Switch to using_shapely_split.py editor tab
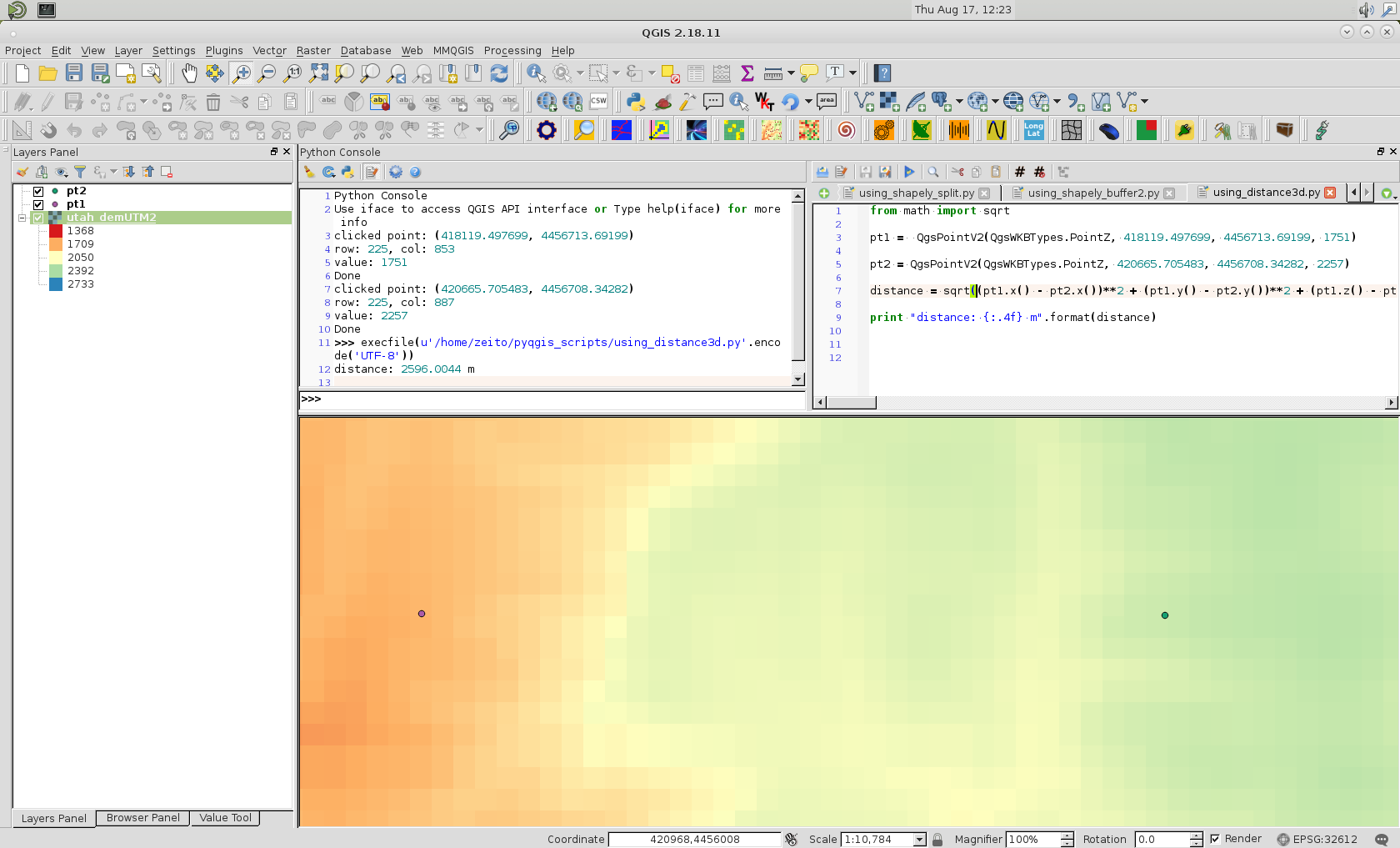Image resolution: width=1400 pixels, height=848 pixels. tap(917, 193)
